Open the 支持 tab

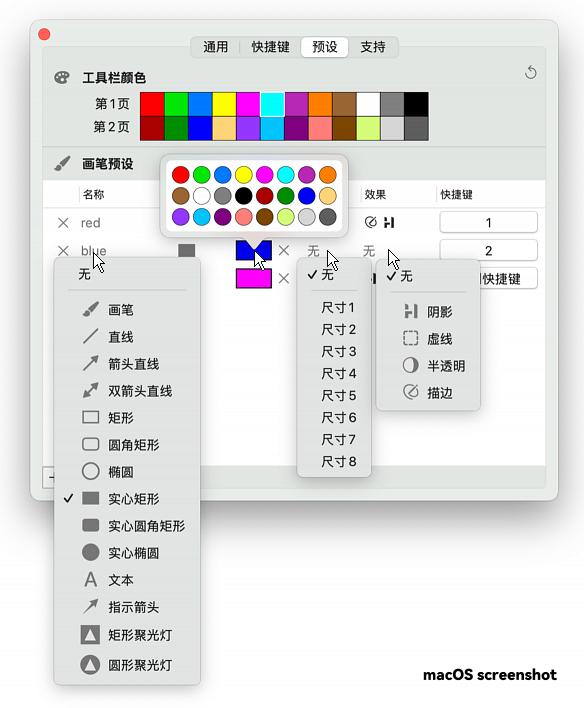(373, 47)
